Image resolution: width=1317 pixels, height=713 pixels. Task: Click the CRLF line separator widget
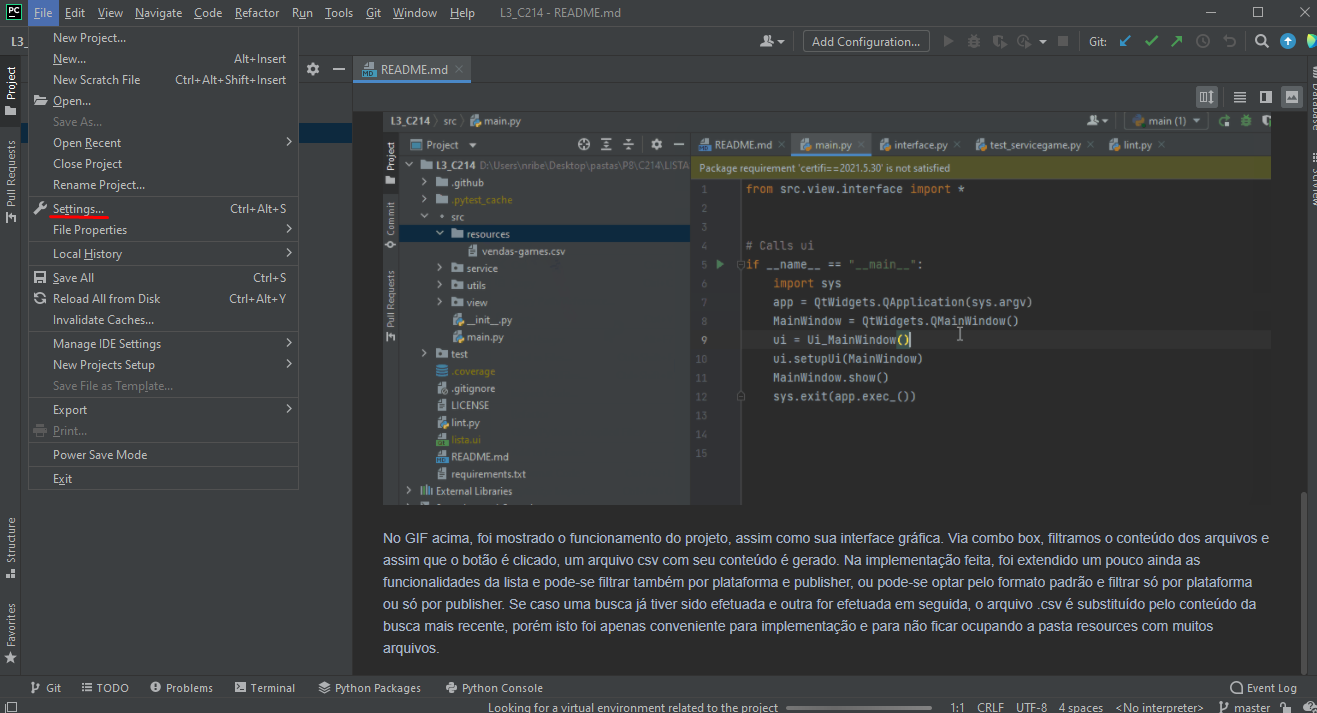[x=990, y=707]
